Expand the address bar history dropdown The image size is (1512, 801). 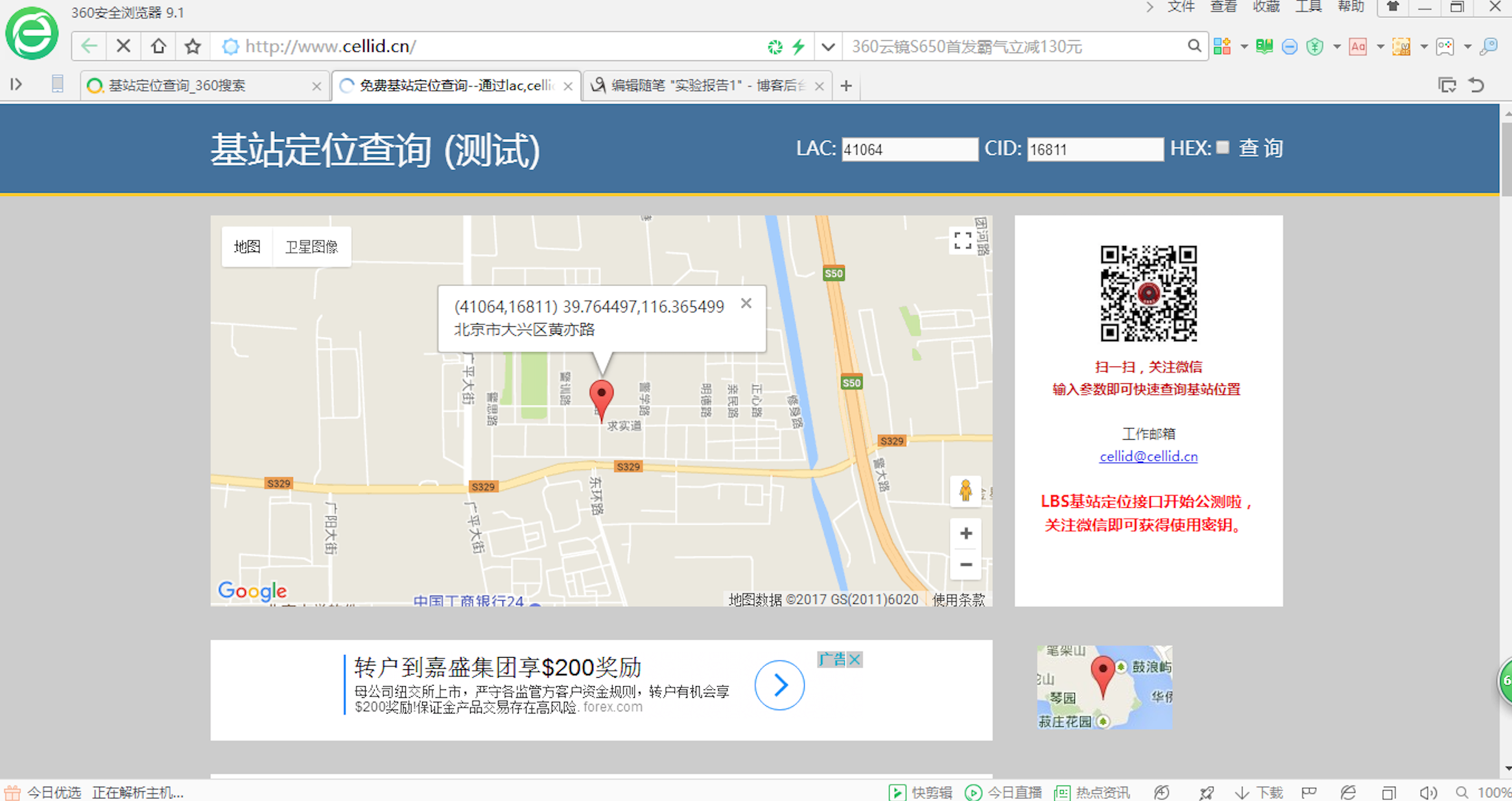pos(828,47)
